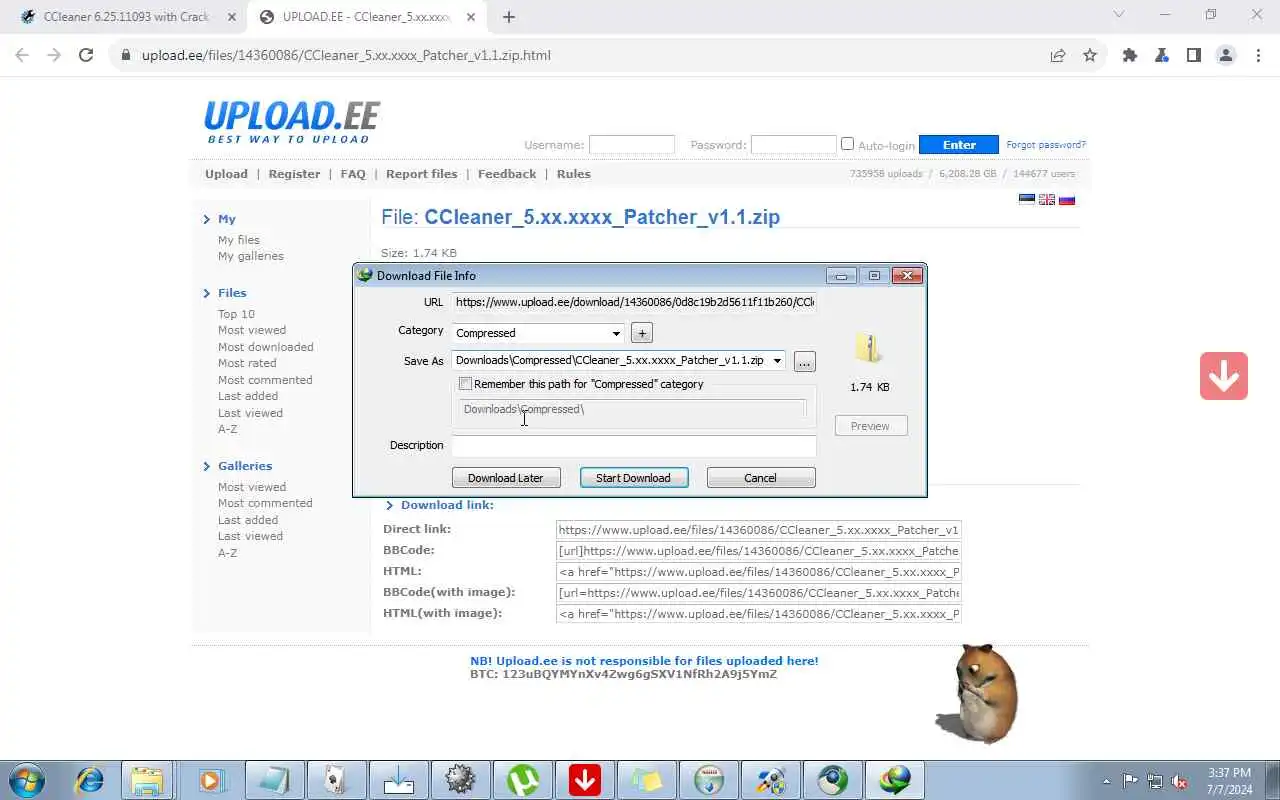Click the blue Enter login button
This screenshot has width=1280, height=800.
tap(959, 145)
